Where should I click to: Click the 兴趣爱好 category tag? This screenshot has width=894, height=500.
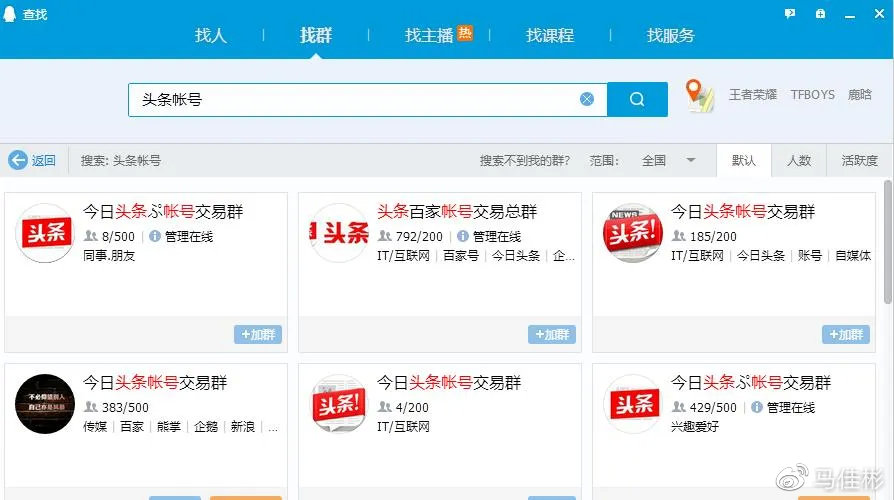(695, 426)
